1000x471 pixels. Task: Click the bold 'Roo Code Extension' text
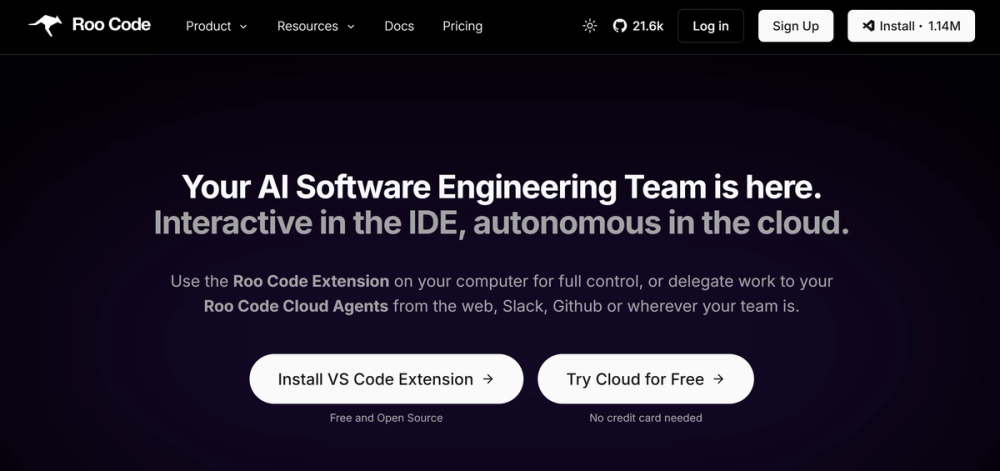tap(311, 281)
